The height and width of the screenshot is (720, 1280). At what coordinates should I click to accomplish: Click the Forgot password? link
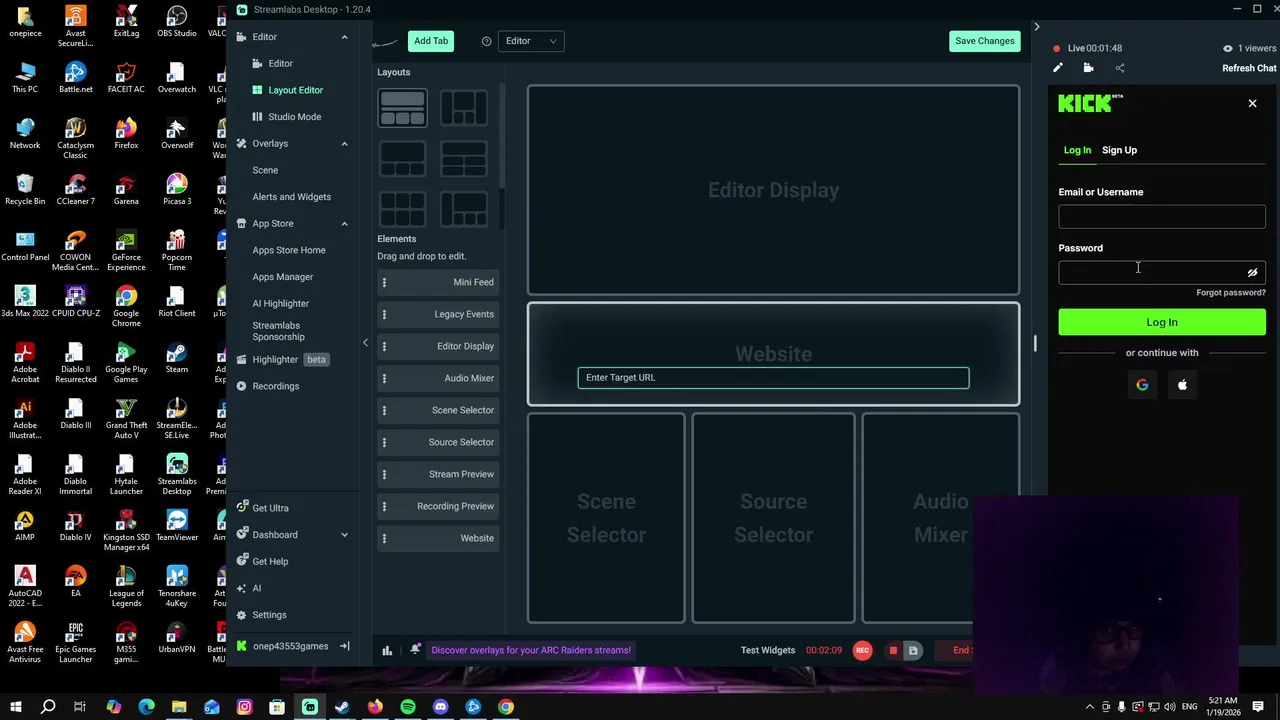point(1231,293)
